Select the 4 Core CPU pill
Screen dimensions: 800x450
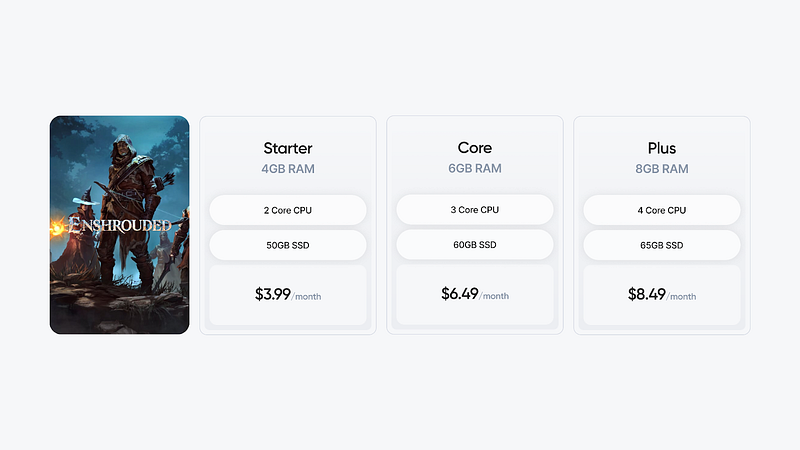pos(661,210)
